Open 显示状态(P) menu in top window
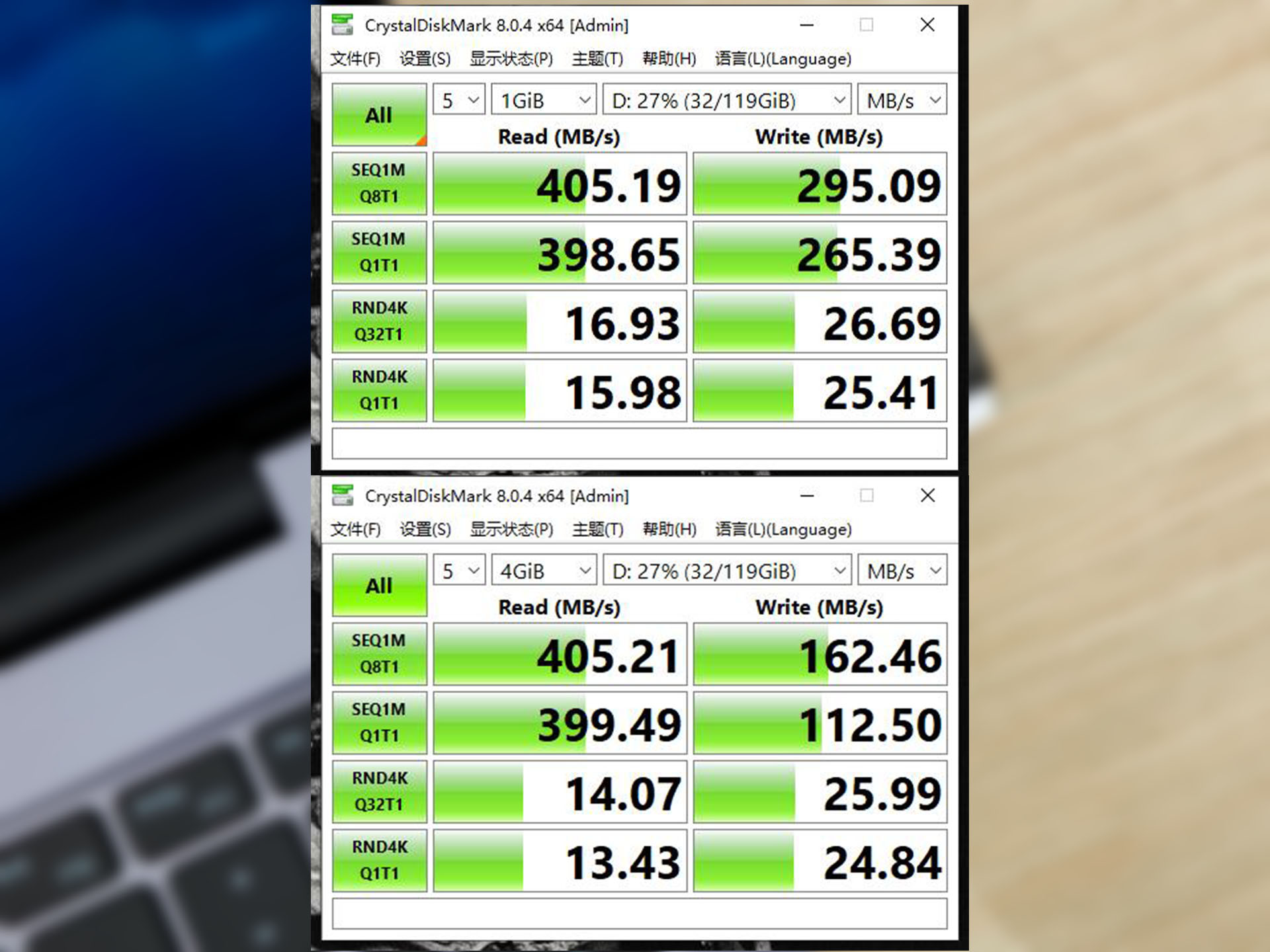This screenshot has width=1270, height=952. tap(511, 59)
